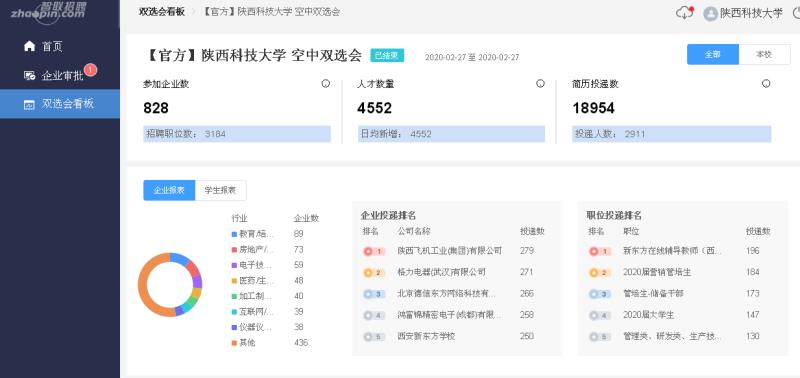Click the cloud download icon with red dot

click(x=685, y=13)
